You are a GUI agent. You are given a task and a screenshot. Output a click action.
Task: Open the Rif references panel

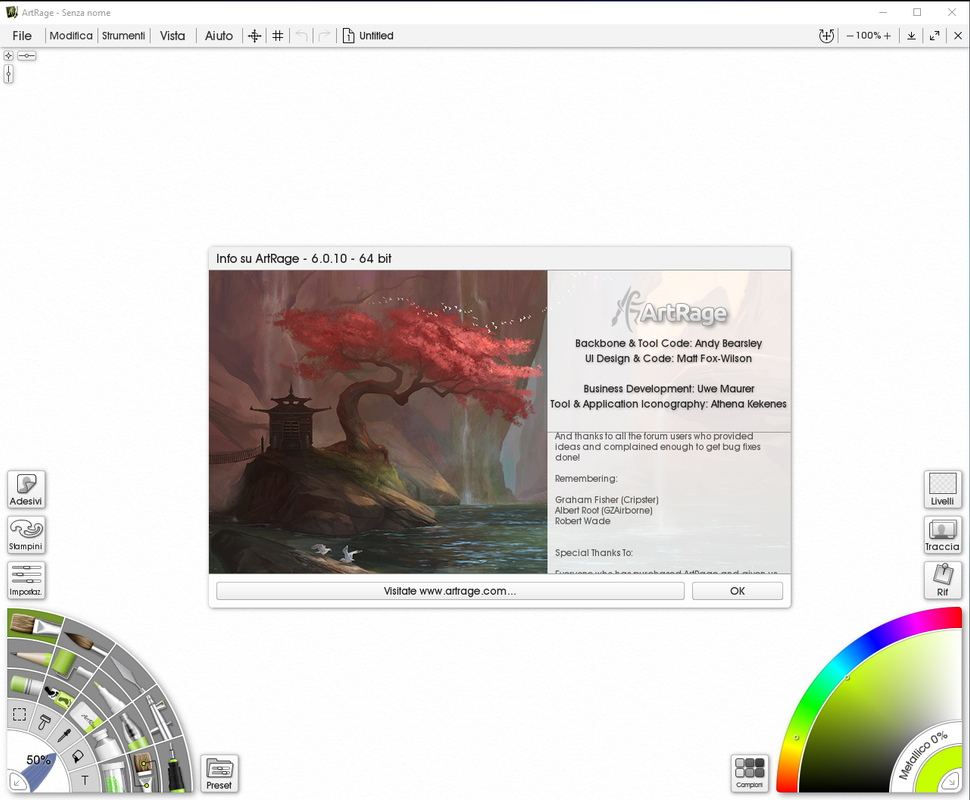(942, 580)
